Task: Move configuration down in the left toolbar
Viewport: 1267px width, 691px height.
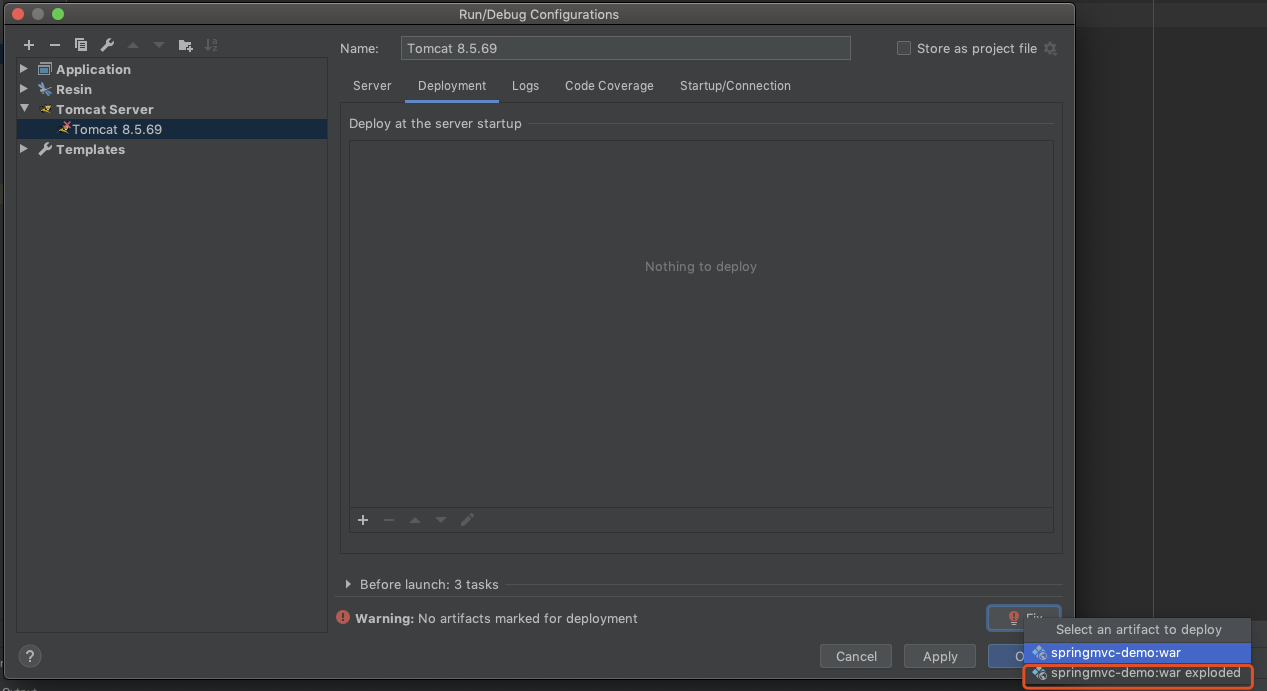Action: (x=159, y=45)
